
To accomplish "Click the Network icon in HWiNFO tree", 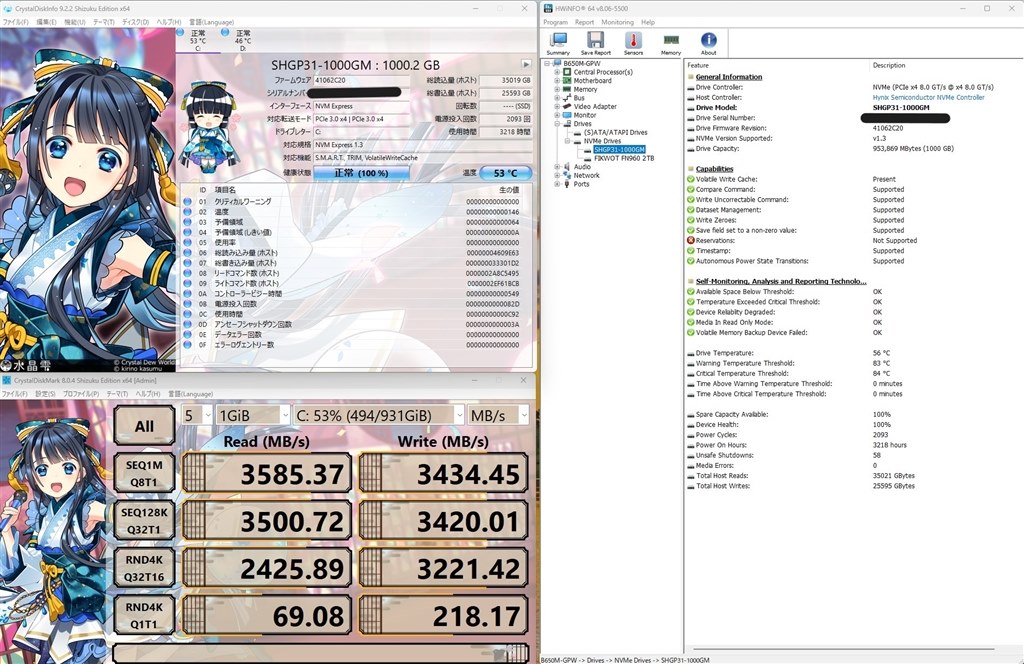I will (567, 176).
